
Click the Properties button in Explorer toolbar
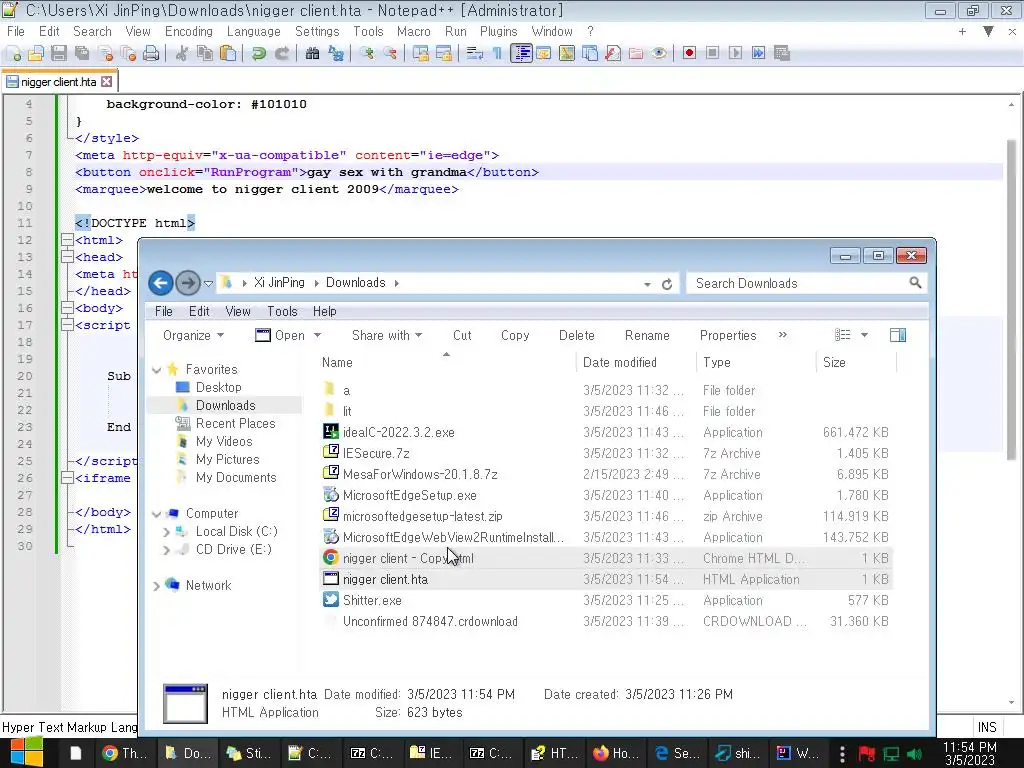[x=728, y=336]
